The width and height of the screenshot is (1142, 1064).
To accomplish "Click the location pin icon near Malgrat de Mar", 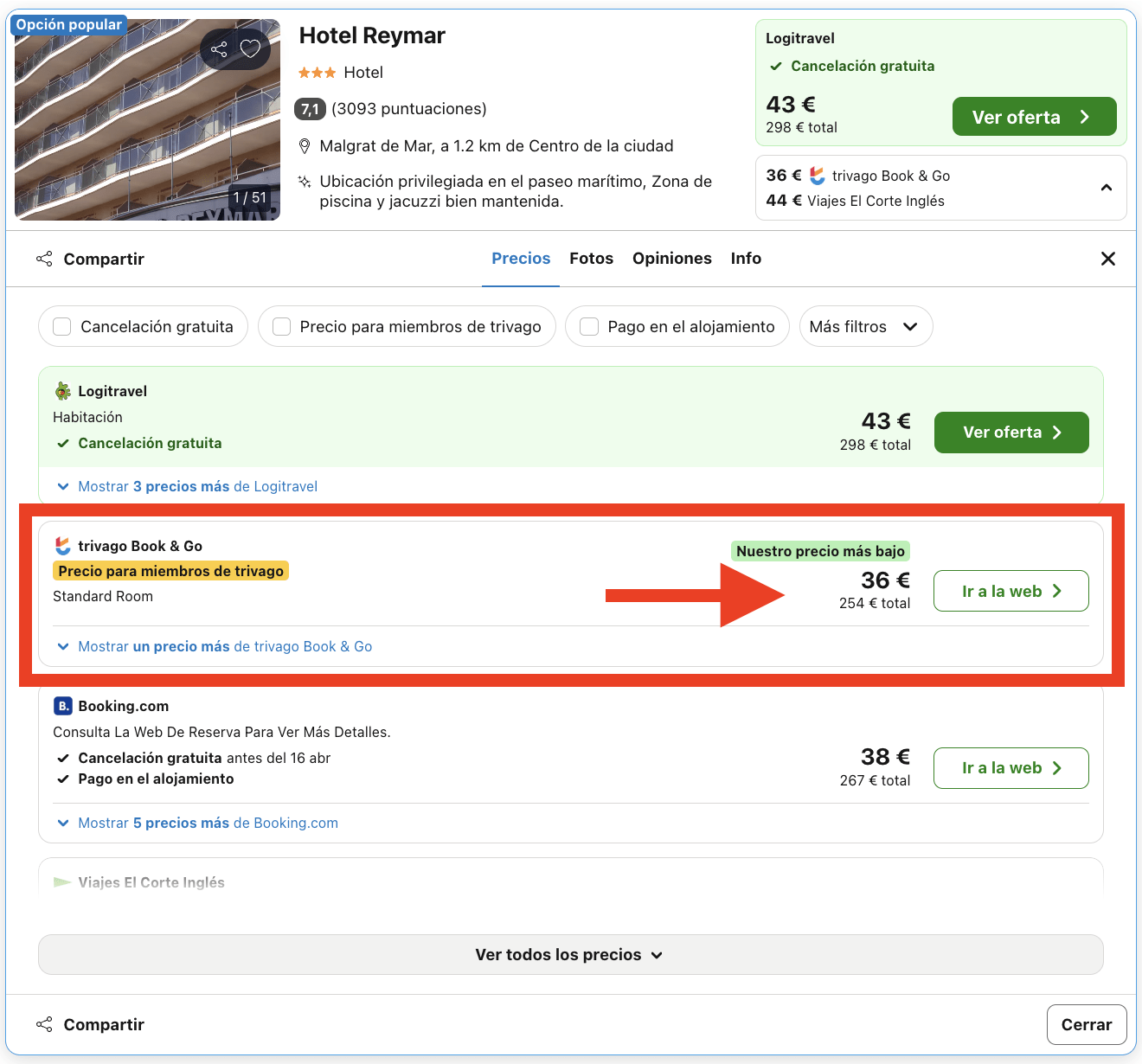I will coord(305,145).
